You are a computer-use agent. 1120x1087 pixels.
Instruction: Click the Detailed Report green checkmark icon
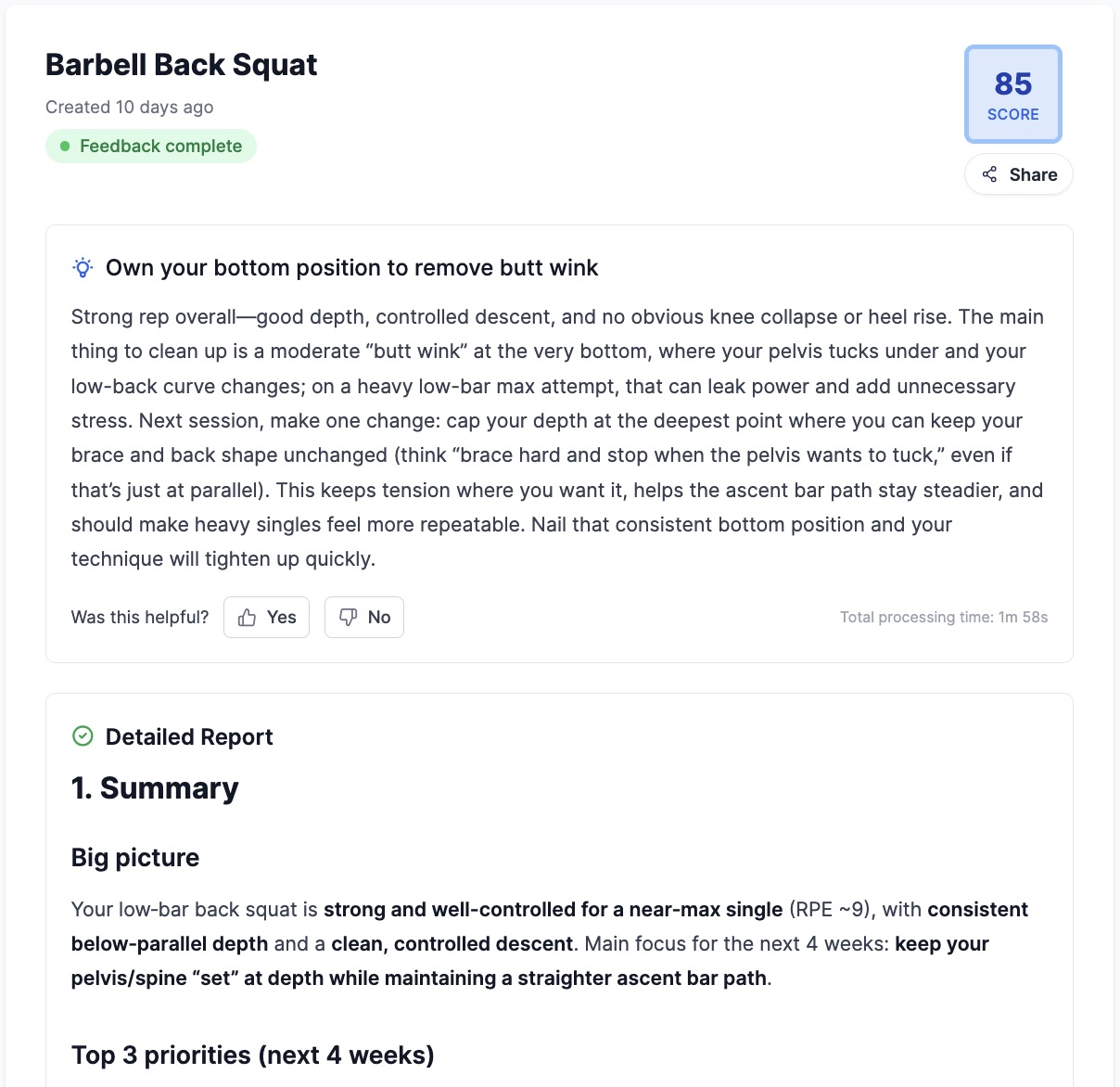(83, 736)
